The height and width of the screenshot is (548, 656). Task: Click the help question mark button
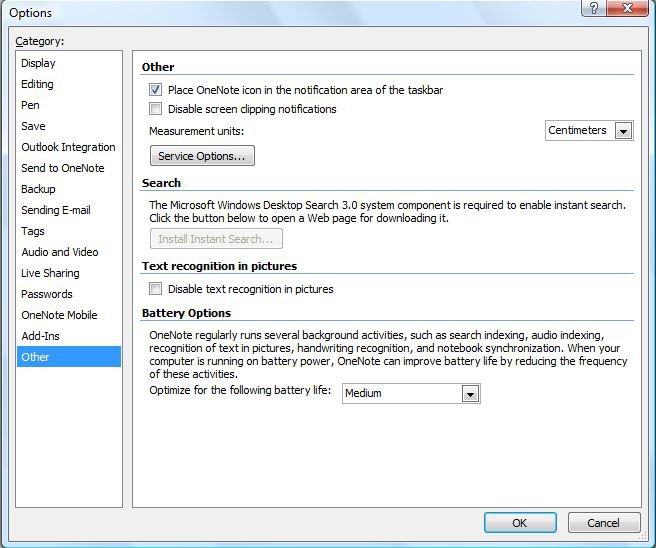point(594,8)
